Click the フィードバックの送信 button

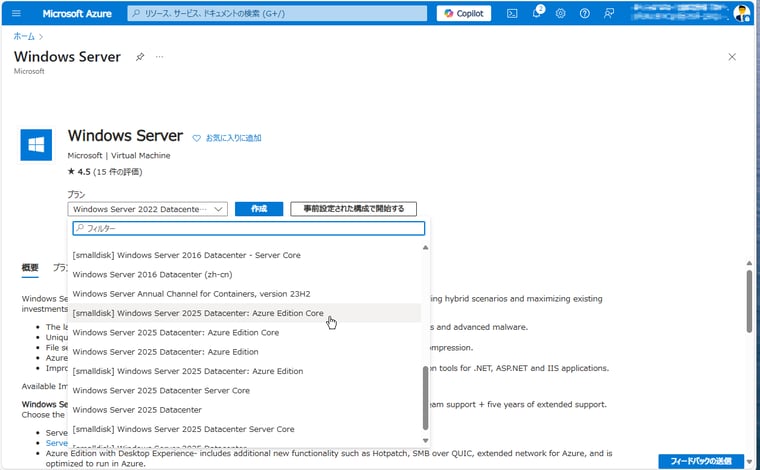point(701,461)
